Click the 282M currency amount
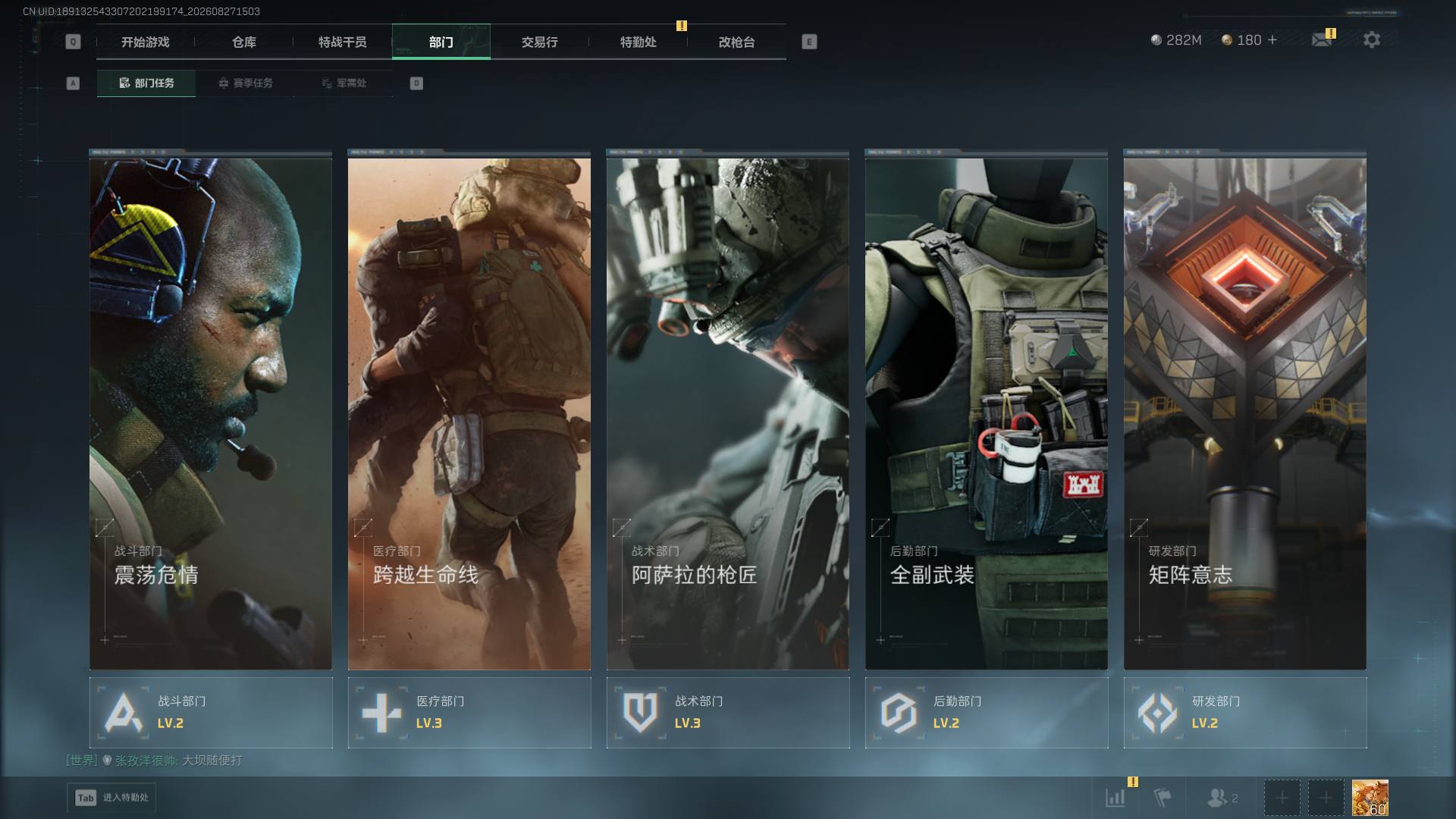This screenshot has width=1456, height=819. pos(1184,40)
